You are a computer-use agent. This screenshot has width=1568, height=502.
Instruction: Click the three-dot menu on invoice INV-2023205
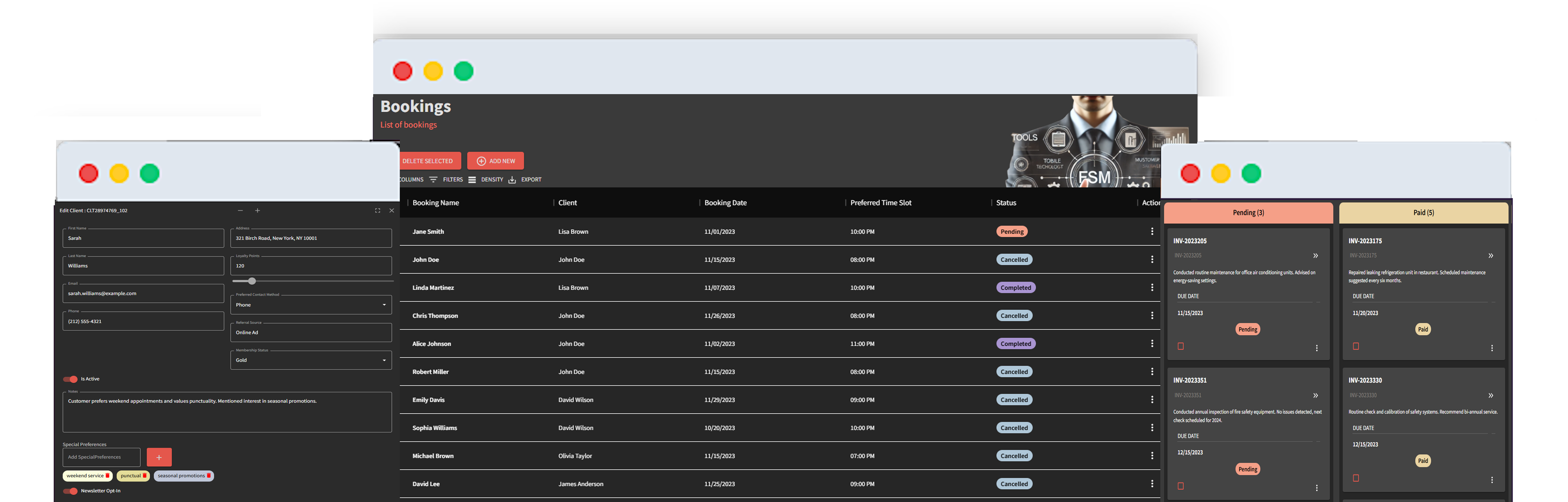coord(1317,348)
